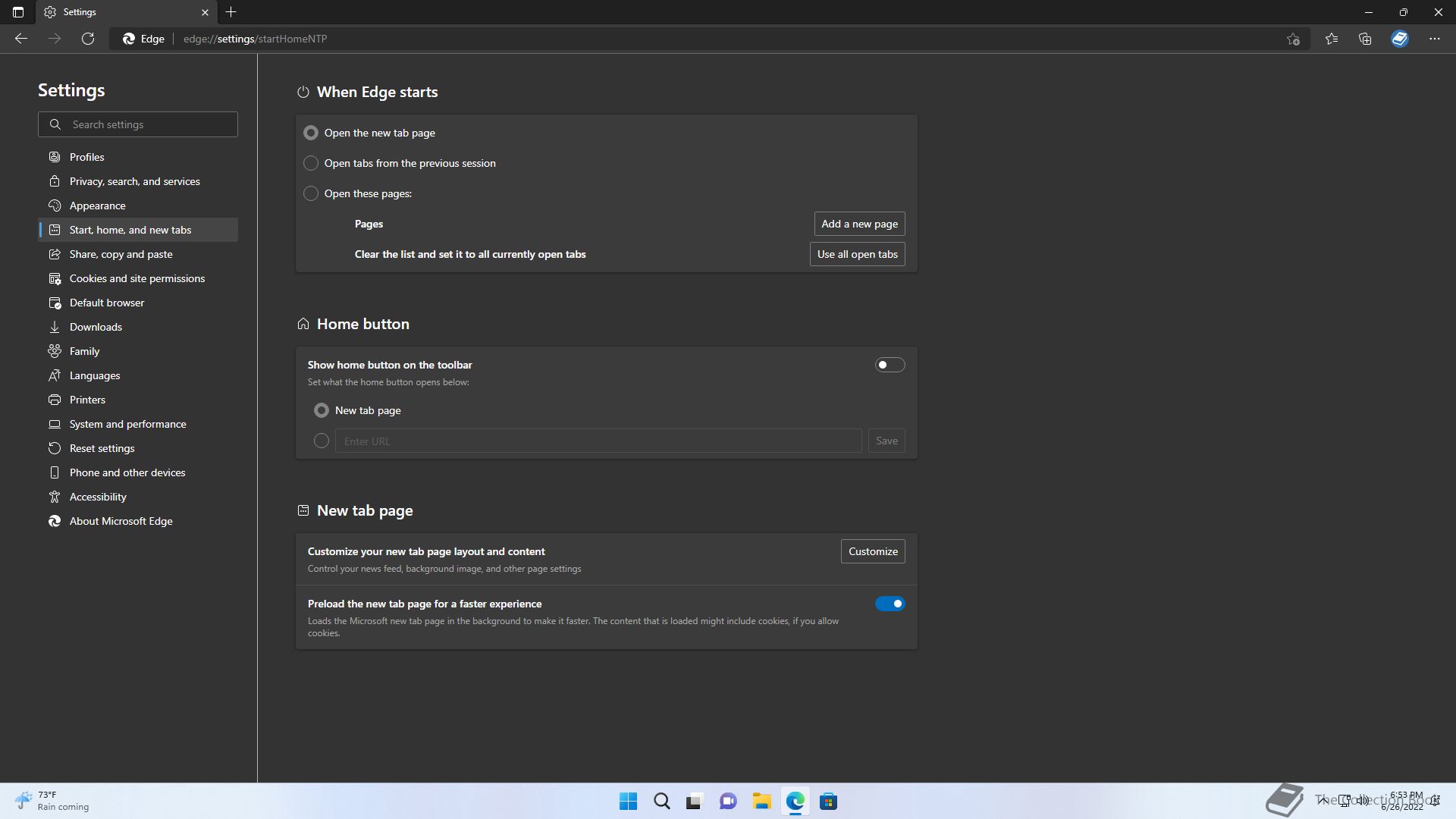
Task: Add this page to favorites star icon
Action: coord(1293,39)
